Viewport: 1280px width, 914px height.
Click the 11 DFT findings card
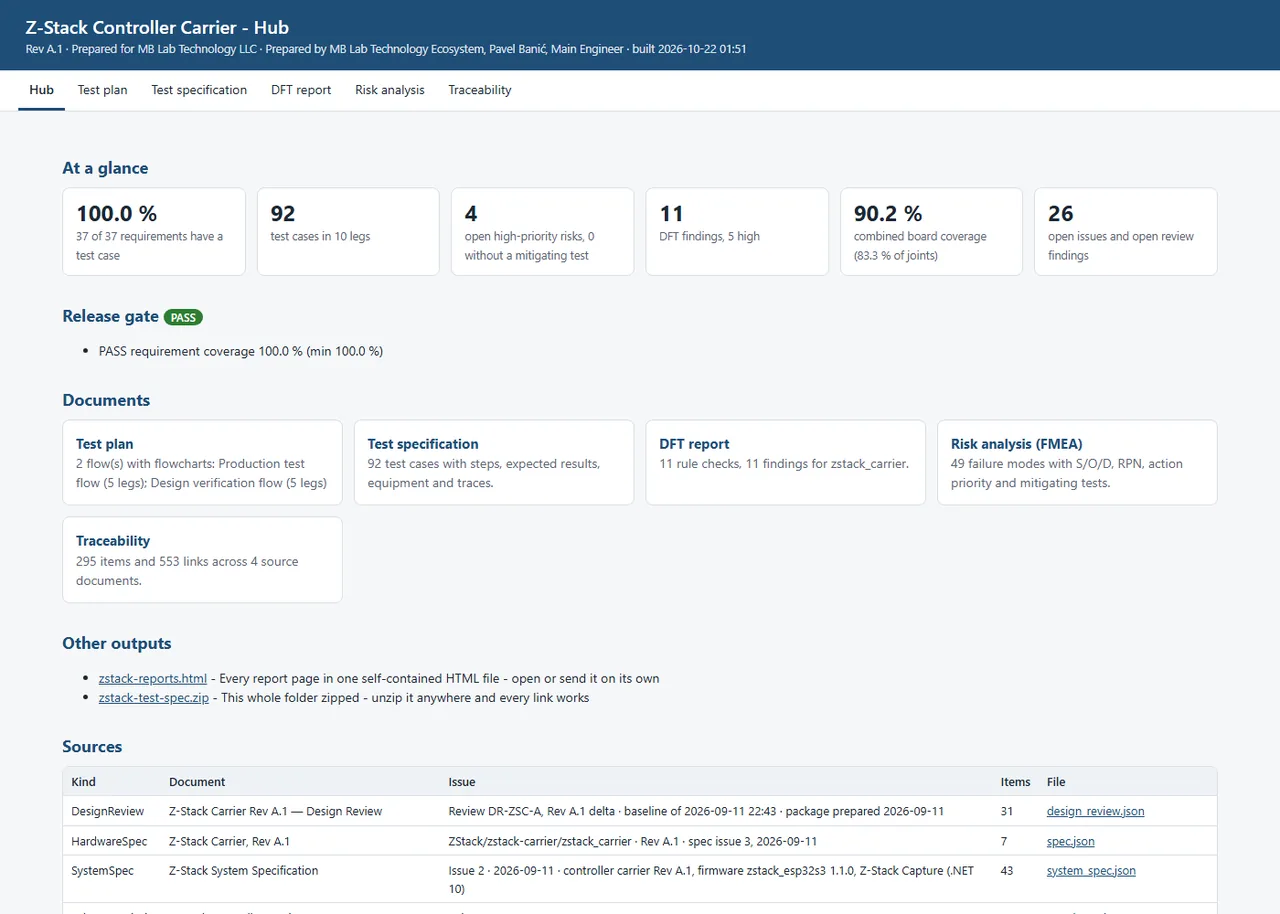tap(737, 231)
